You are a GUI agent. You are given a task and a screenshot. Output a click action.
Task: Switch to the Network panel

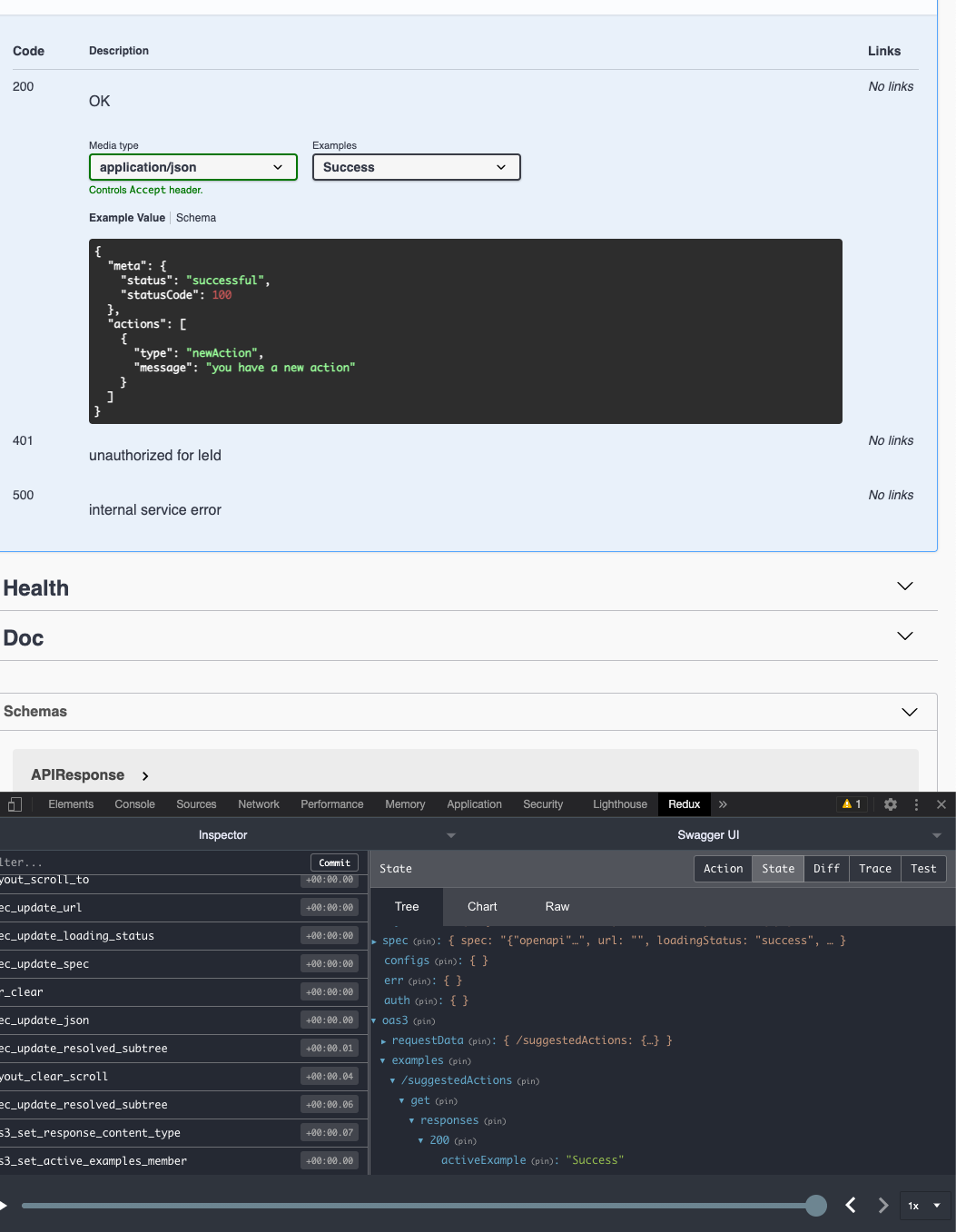coord(258,804)
